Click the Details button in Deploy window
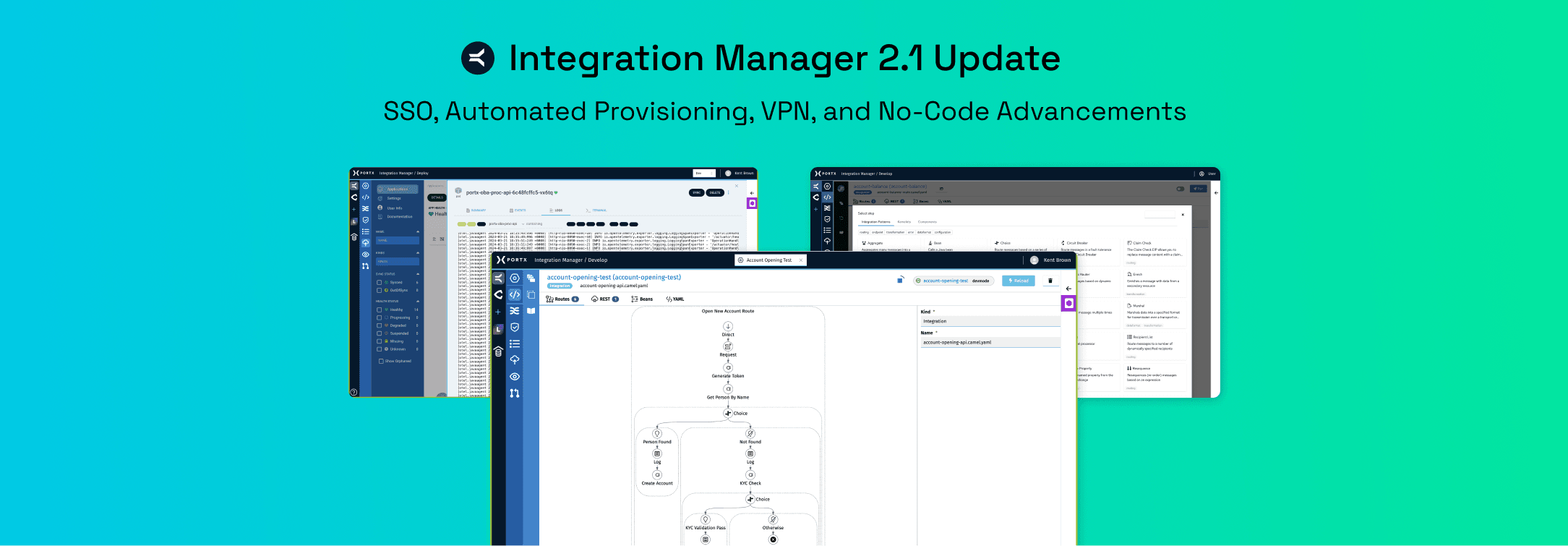 point(437,197)
